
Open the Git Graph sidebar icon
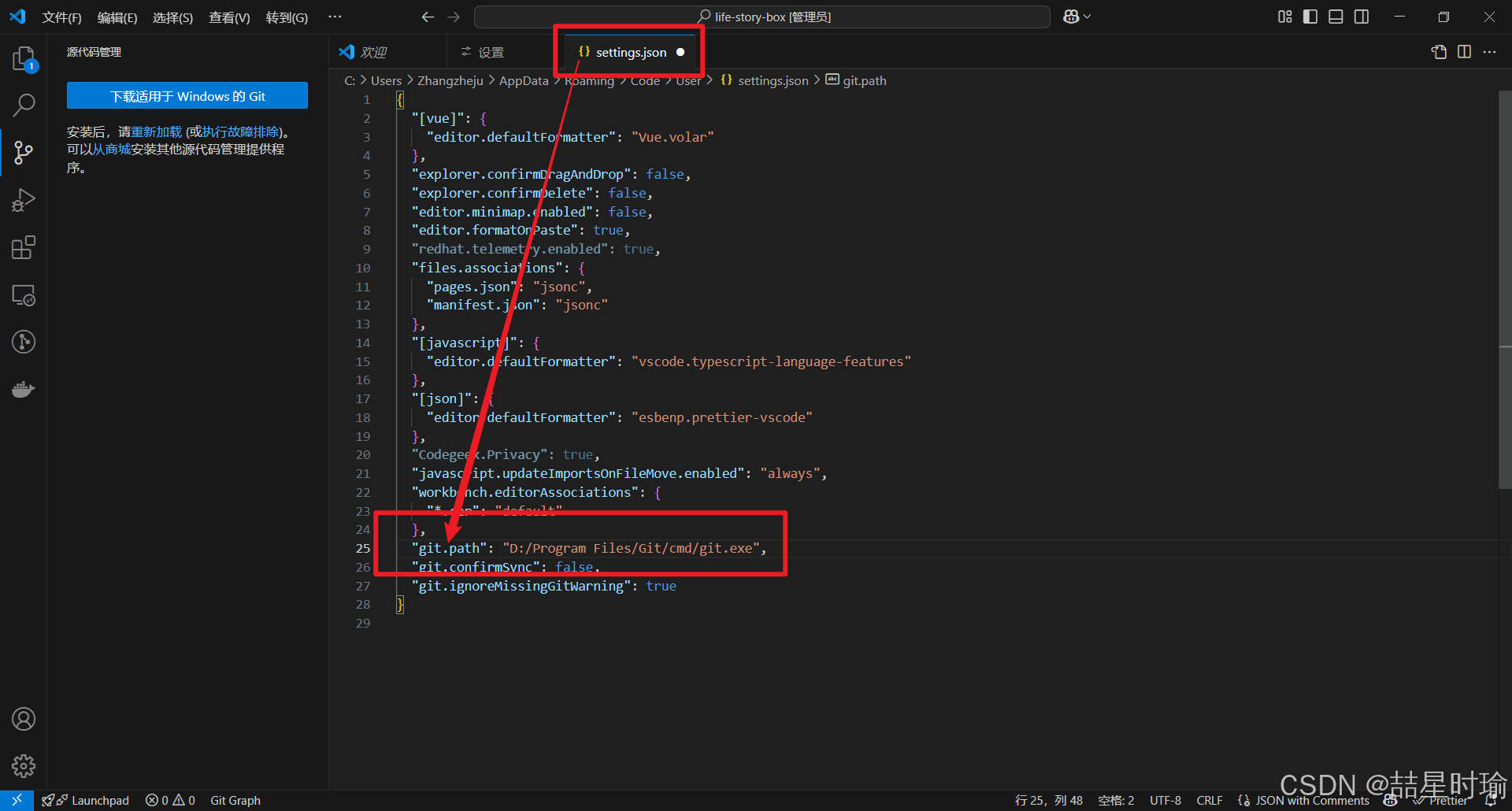(x=24, y=342)
